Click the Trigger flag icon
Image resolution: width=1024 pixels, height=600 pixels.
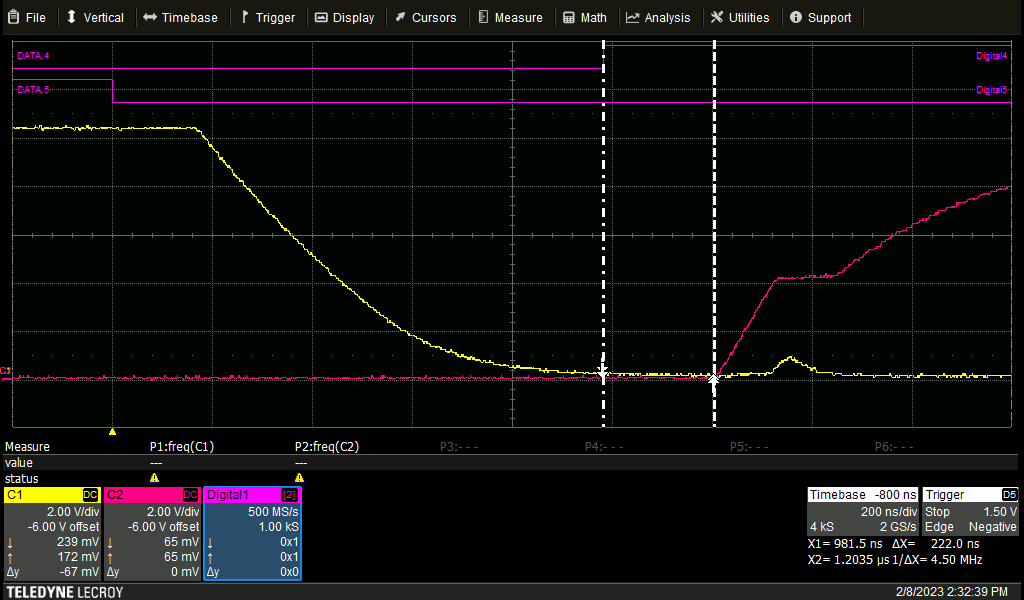[x=245, y=17]
